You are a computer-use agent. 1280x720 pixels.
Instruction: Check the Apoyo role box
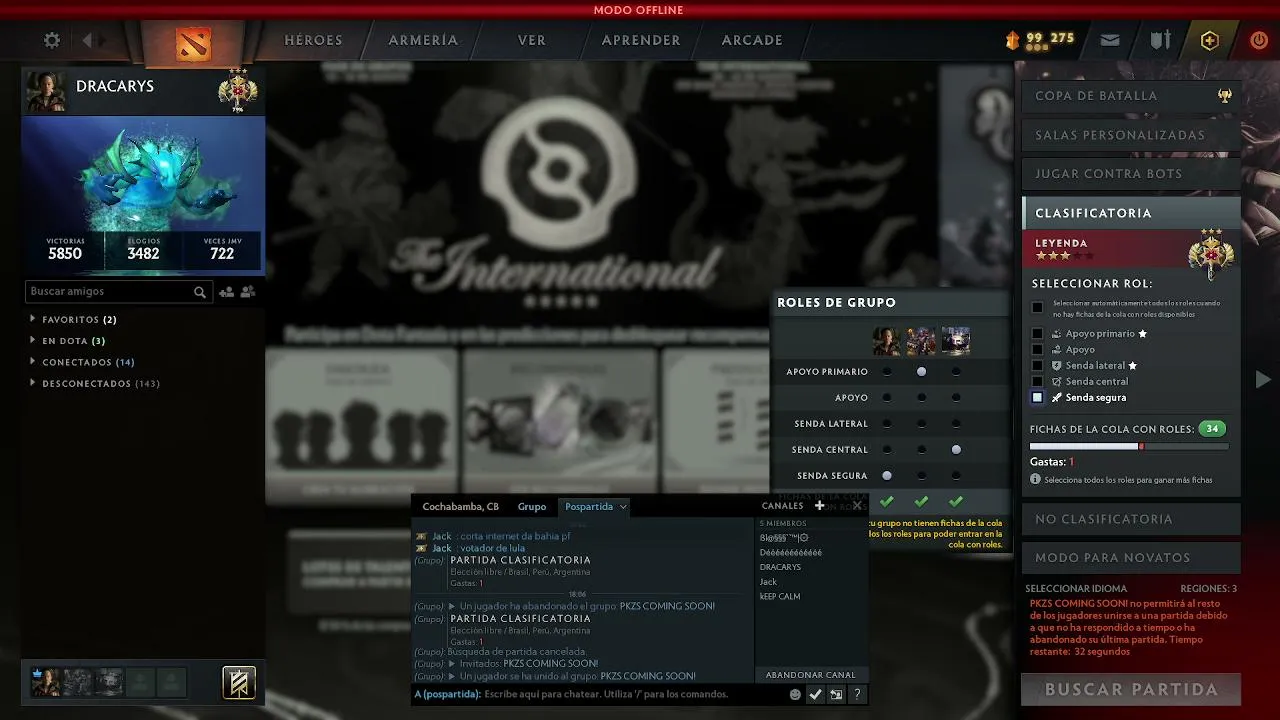1037,350
